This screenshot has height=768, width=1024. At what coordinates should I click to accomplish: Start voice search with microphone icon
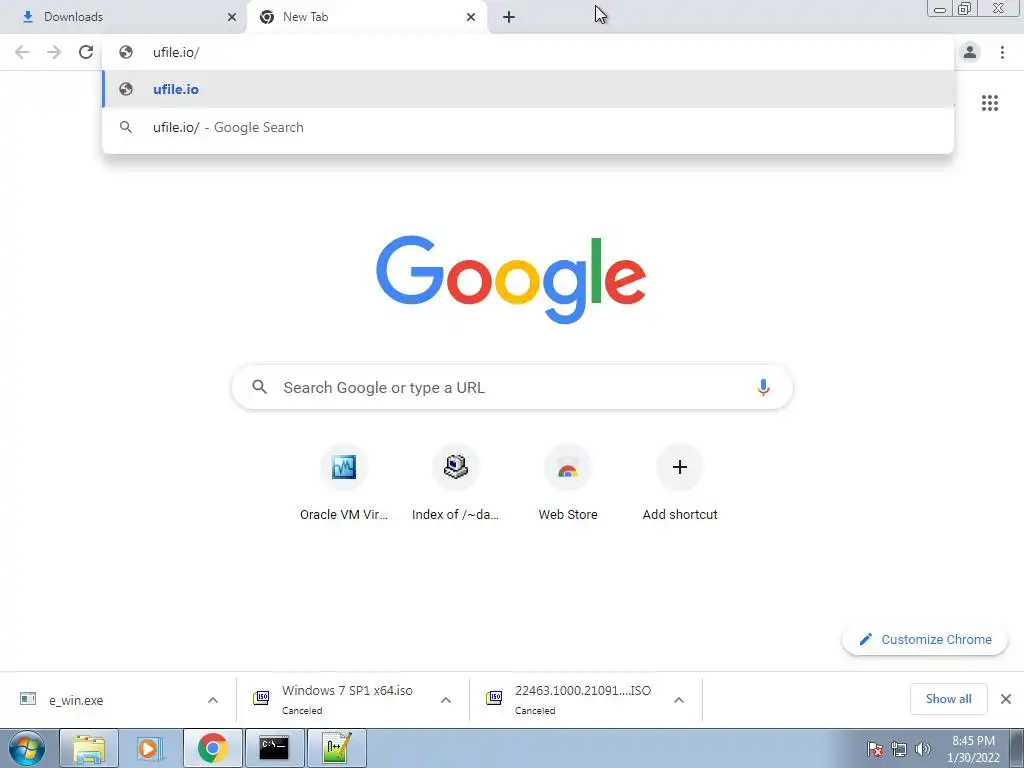[763, 387]
